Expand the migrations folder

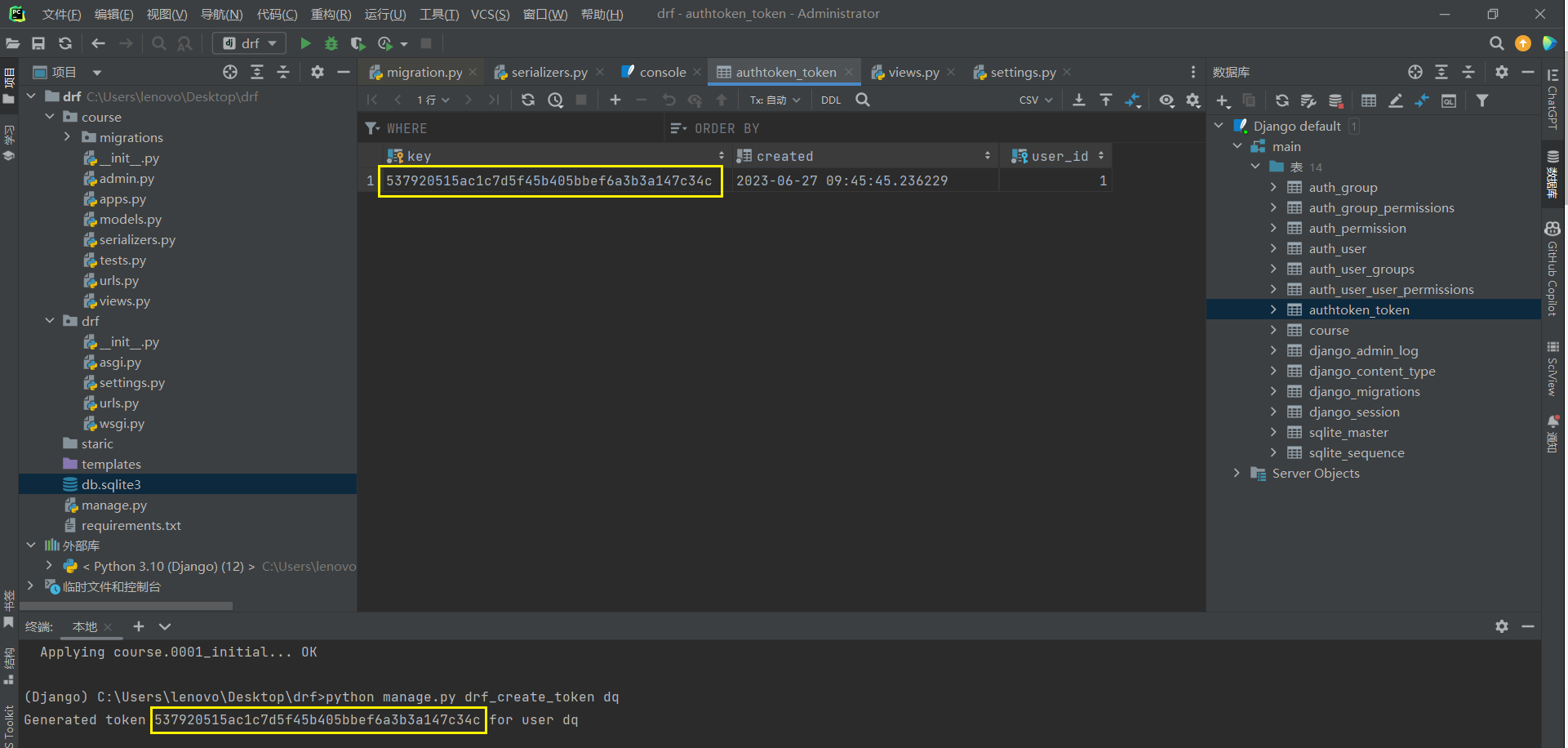click(x=68, y=137)
